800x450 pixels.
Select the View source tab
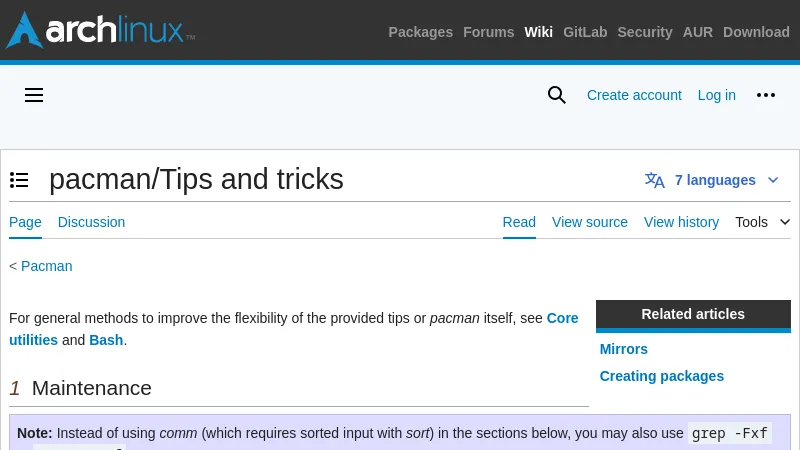[590, 222]
